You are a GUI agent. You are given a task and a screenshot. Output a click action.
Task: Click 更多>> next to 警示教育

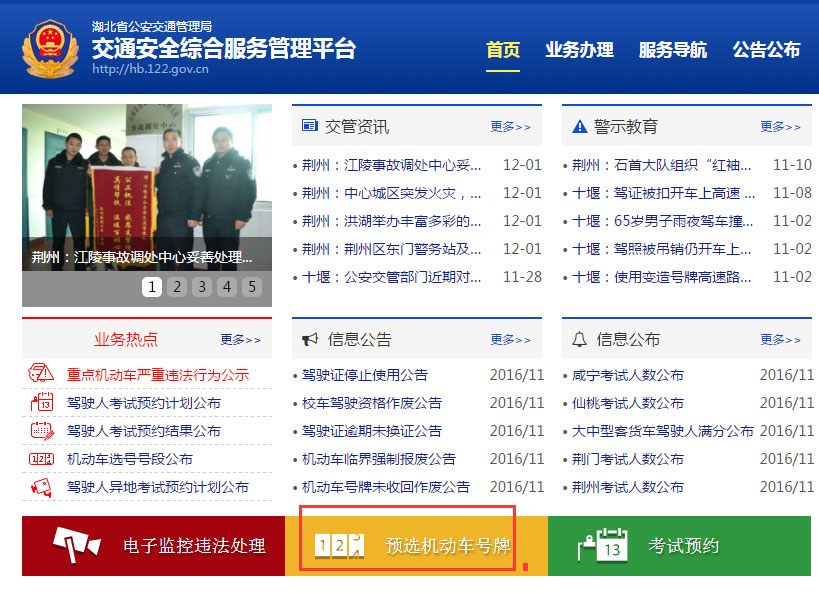coord(779,125)
